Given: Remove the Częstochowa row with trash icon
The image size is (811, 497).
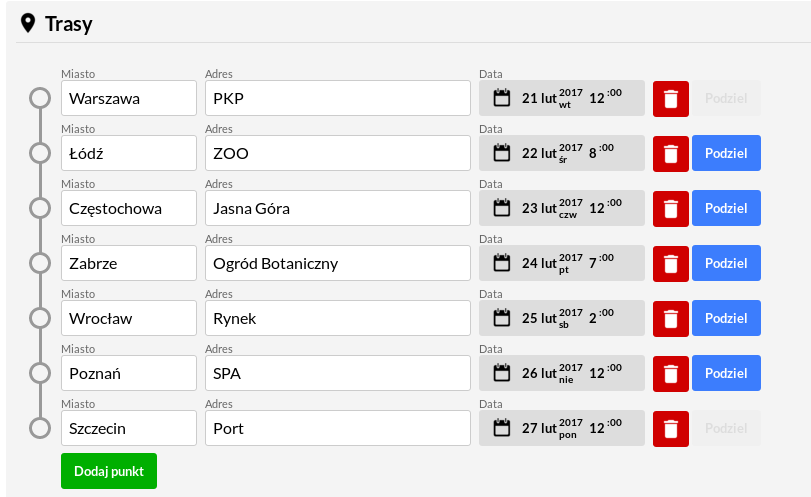Looking at the screenshot, I should [670, 208].
